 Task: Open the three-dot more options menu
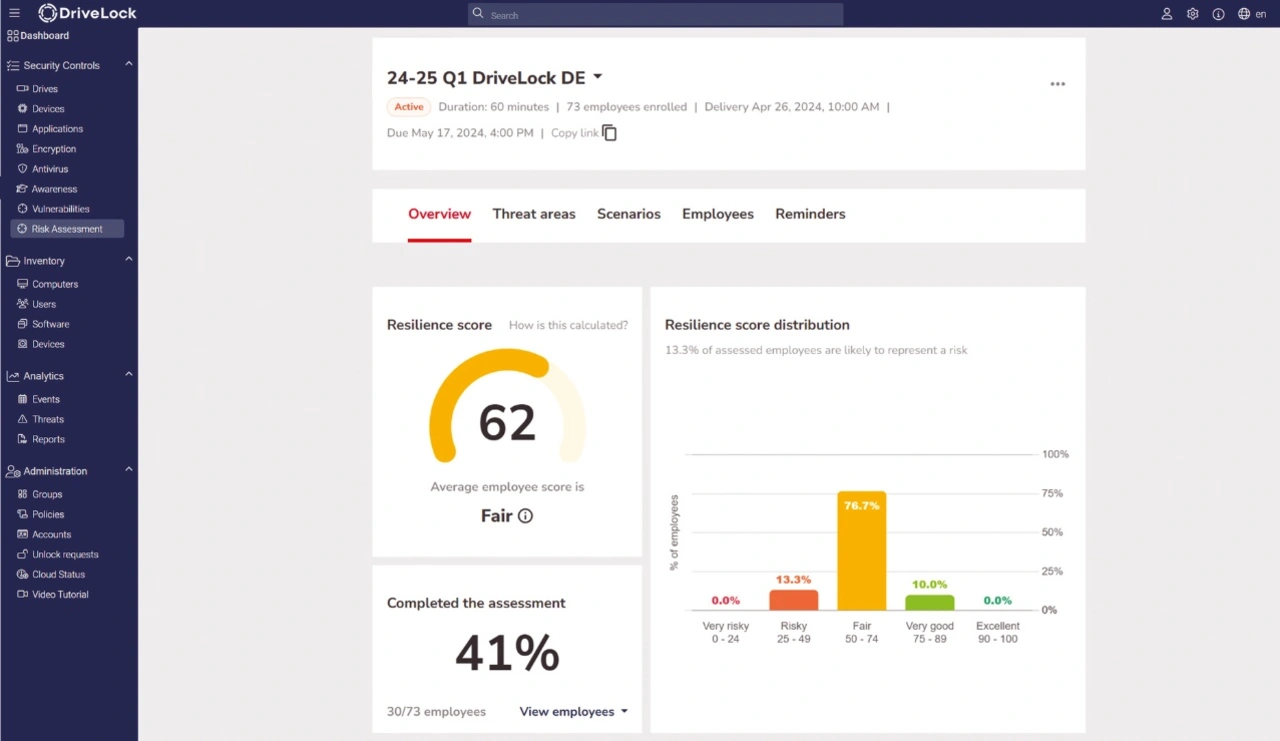coord(1057,84)
